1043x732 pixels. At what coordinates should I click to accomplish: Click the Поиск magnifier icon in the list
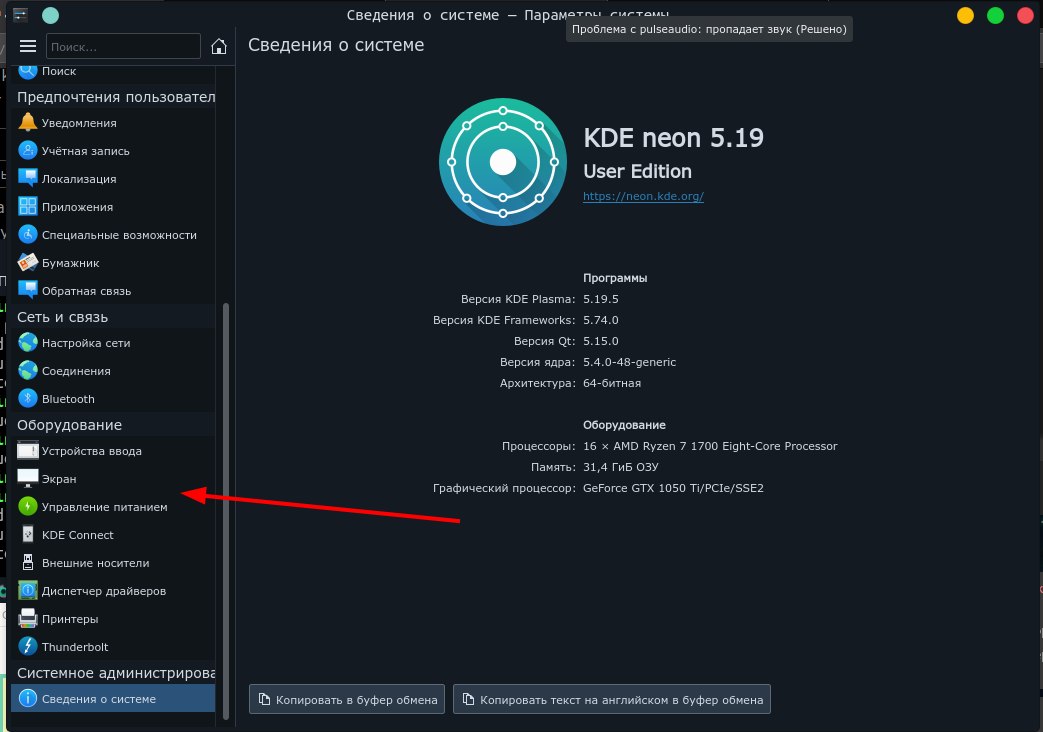point(27,71)
